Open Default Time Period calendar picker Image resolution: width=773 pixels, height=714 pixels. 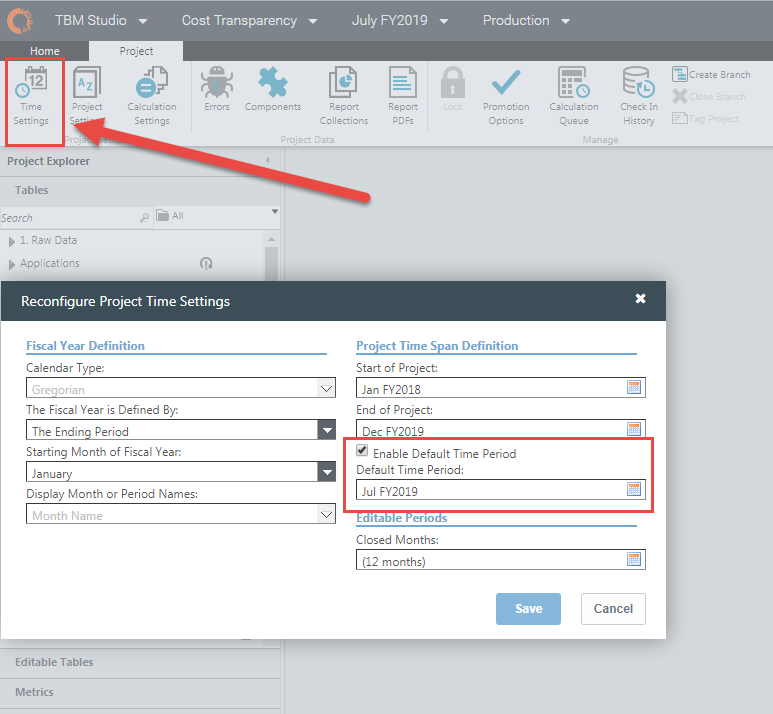633,489
